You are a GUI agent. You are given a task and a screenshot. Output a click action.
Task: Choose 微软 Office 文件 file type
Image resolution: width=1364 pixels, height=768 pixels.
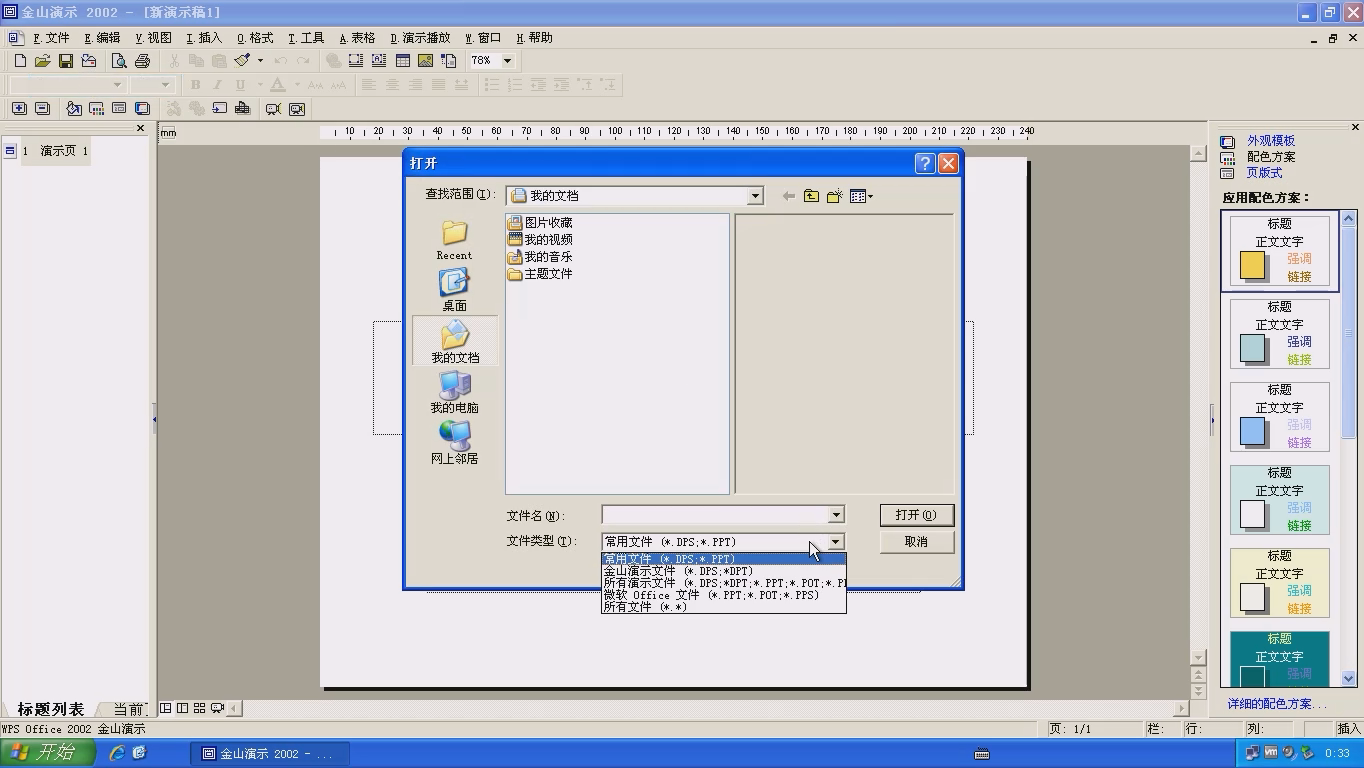(x=723, y=595)
